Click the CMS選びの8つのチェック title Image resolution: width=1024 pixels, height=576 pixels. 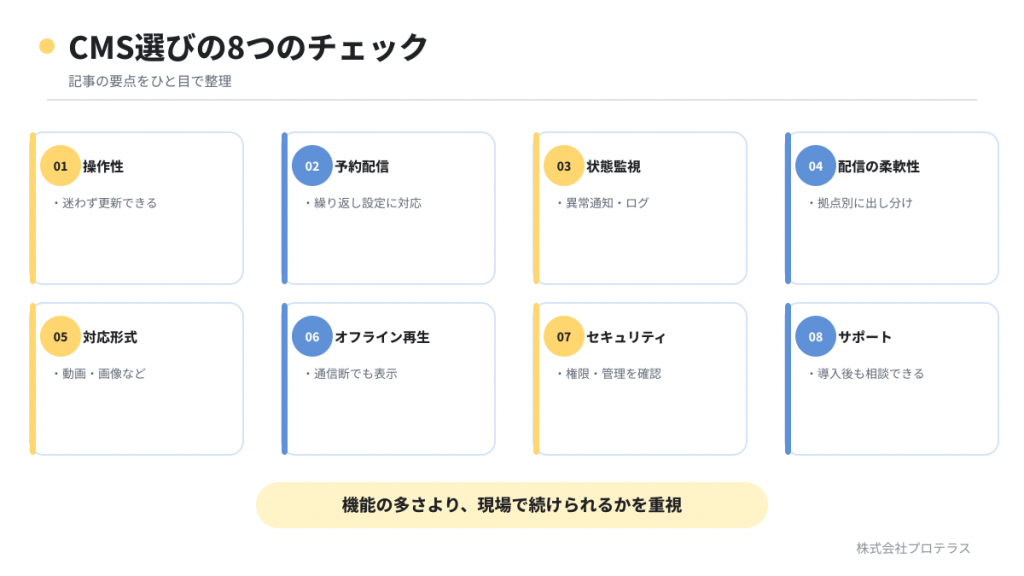pos(248,47)
